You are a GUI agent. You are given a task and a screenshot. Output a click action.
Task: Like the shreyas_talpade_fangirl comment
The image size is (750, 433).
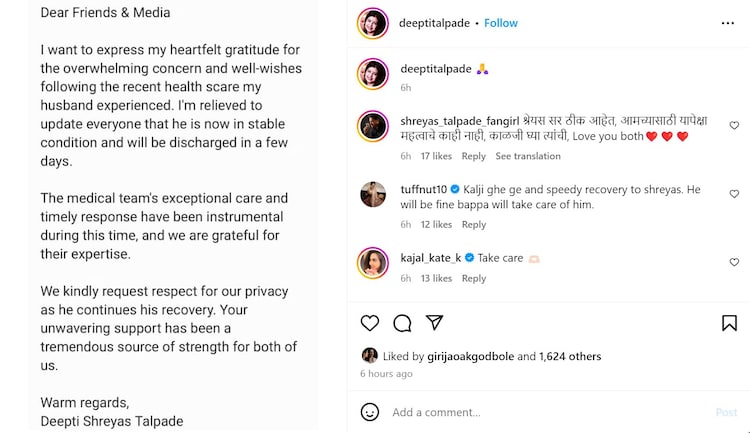pos(734,126)
